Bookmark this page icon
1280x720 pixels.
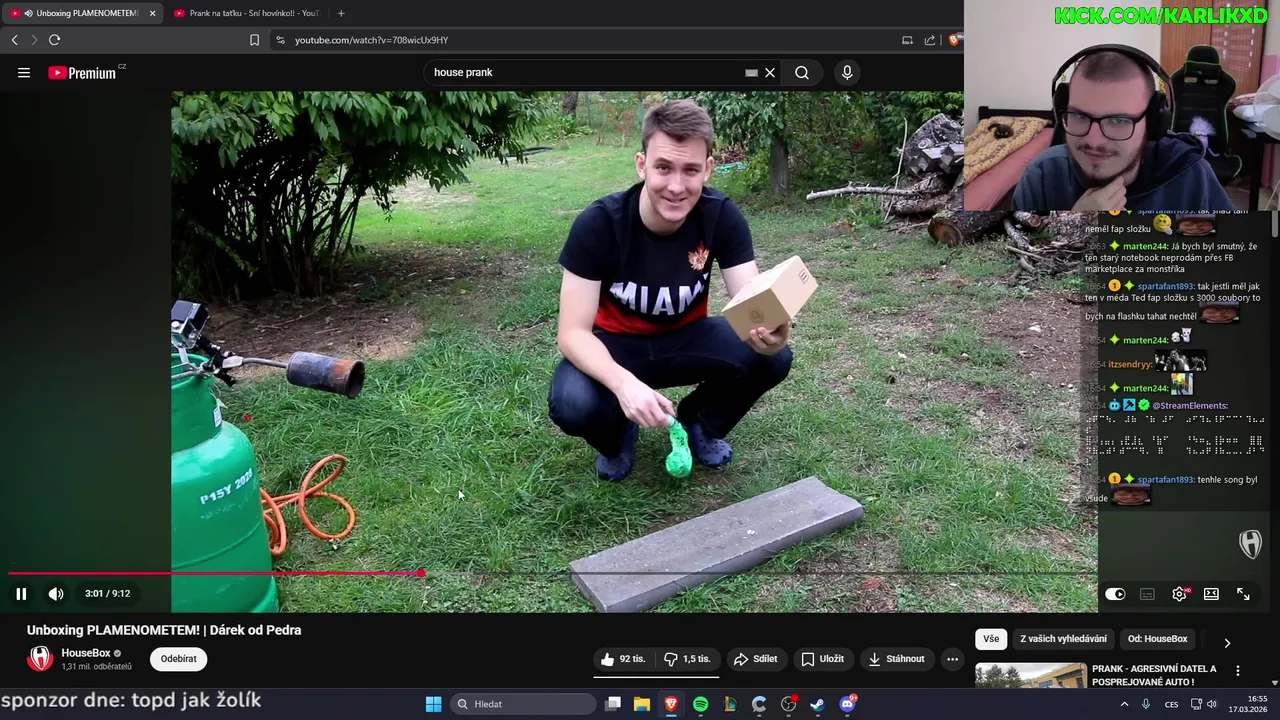(x=254, y=40)
